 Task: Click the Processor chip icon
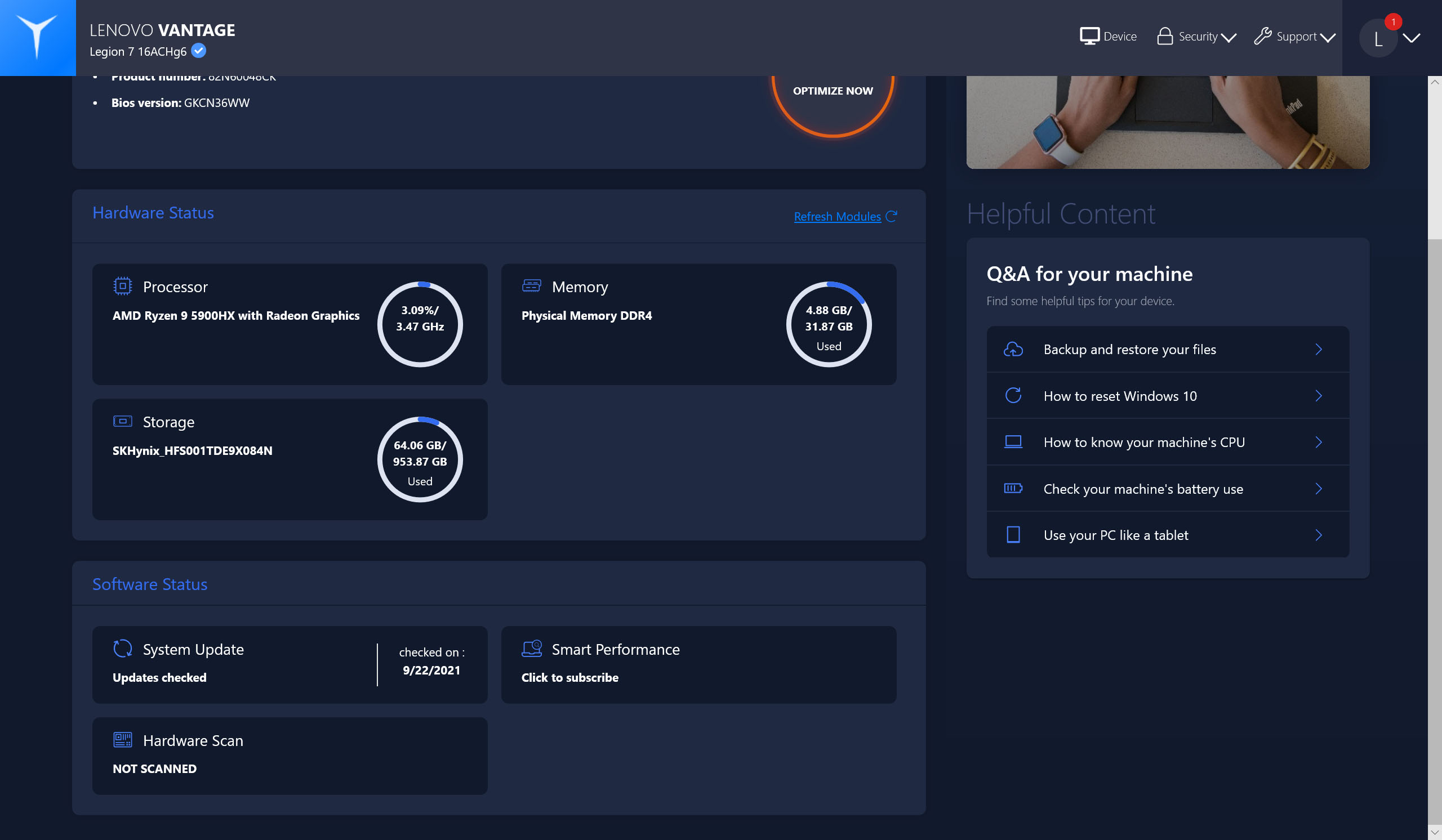(x=122, y=286)
